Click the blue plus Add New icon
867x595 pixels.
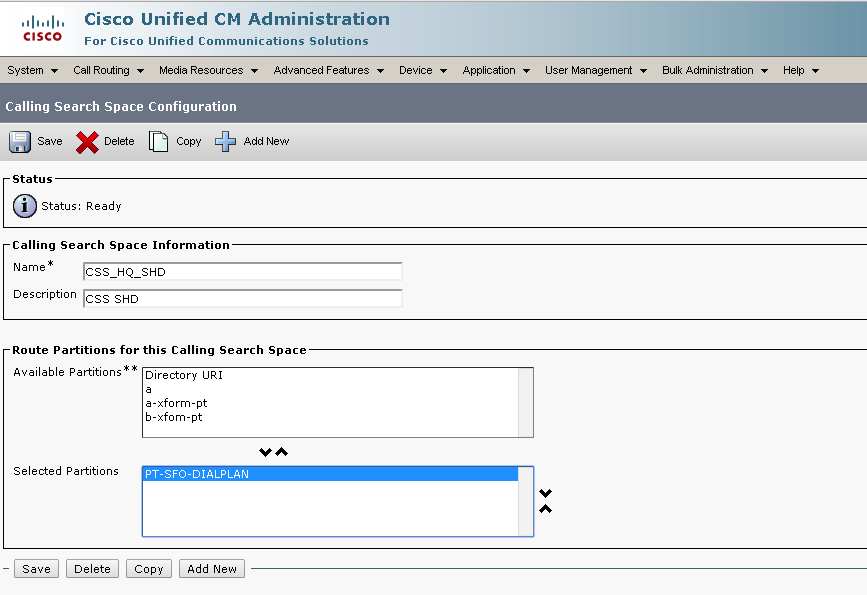pyautogui.click(x=225, y=142)
